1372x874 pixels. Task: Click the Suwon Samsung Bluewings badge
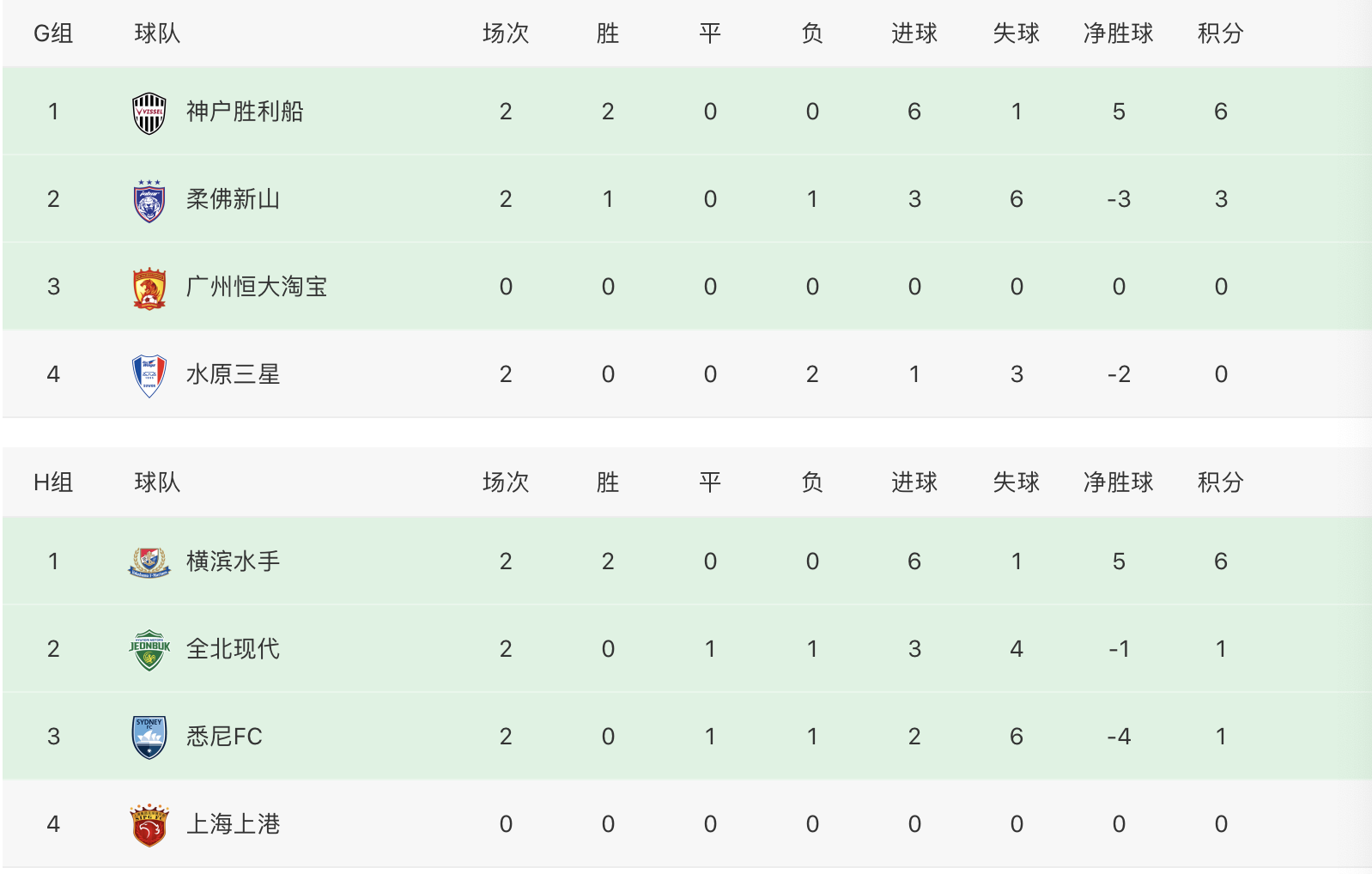[x=149, y=375]
